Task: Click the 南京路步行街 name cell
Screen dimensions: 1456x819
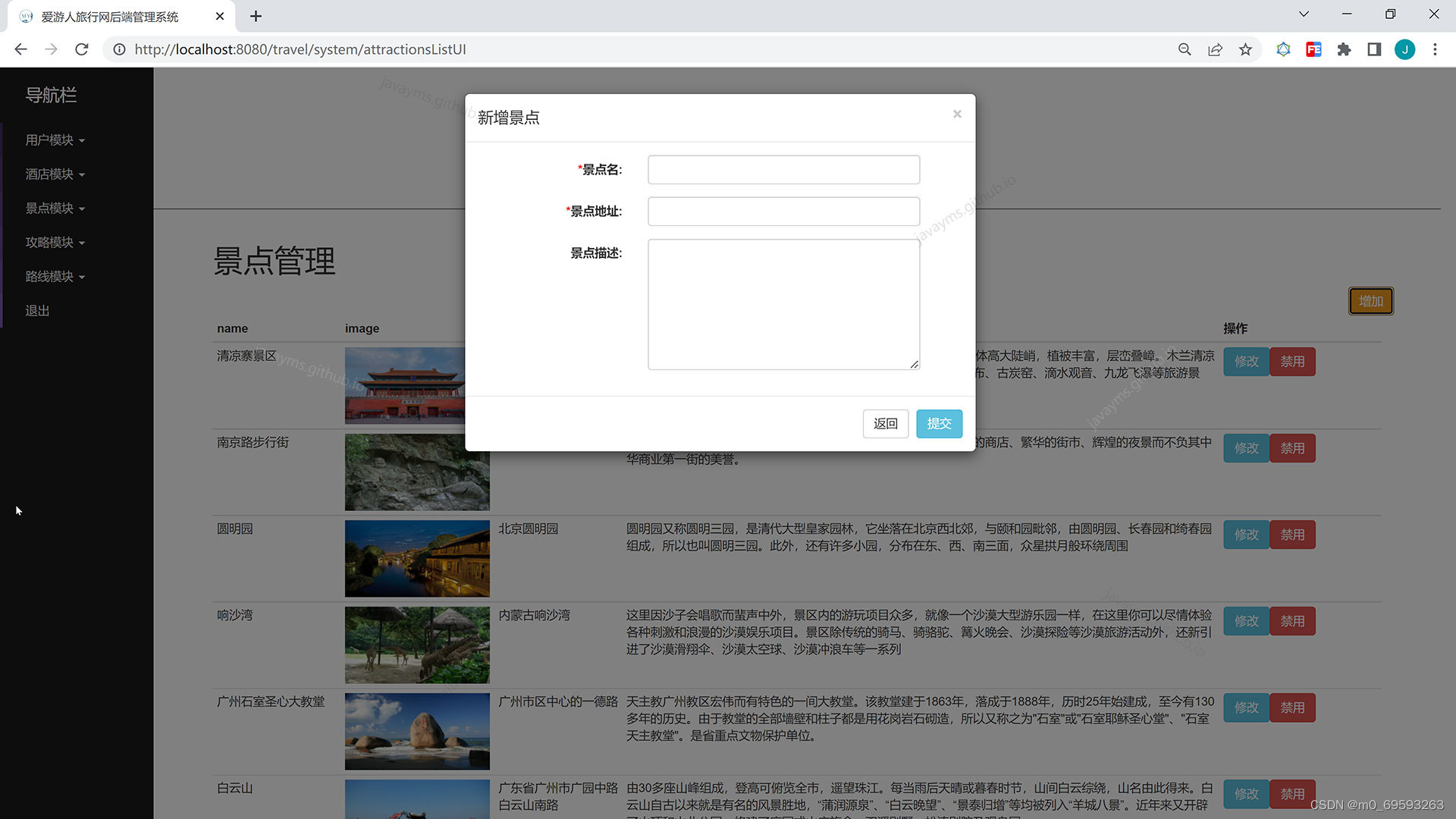Action: [x=253, y=442]
